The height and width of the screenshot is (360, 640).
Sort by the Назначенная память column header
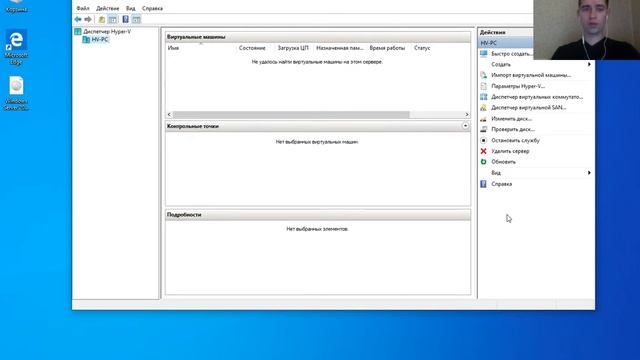[x=340, y=48]
